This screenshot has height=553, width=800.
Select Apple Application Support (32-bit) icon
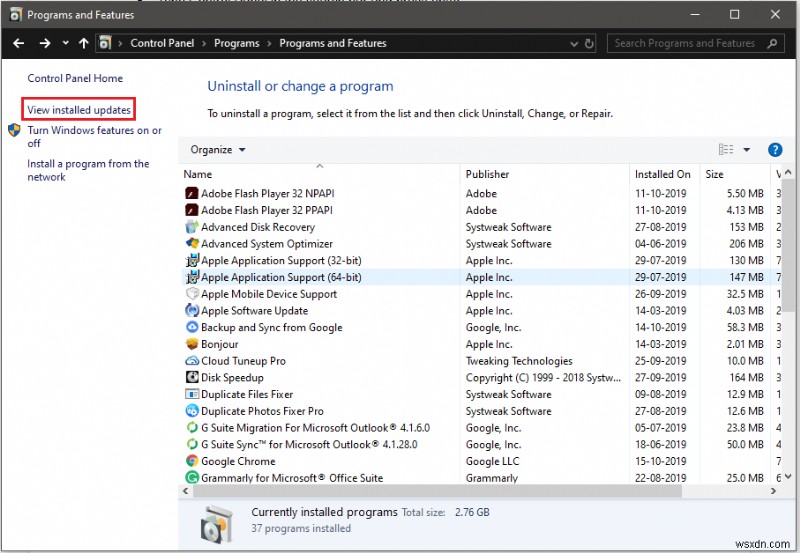click(x=192, y=260)
